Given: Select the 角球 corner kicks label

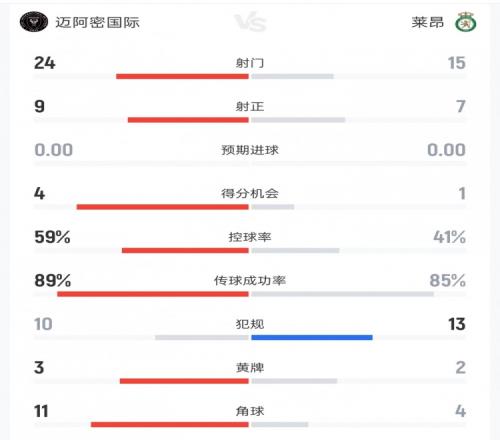Looking at the screenshot, I should point(250,411).
